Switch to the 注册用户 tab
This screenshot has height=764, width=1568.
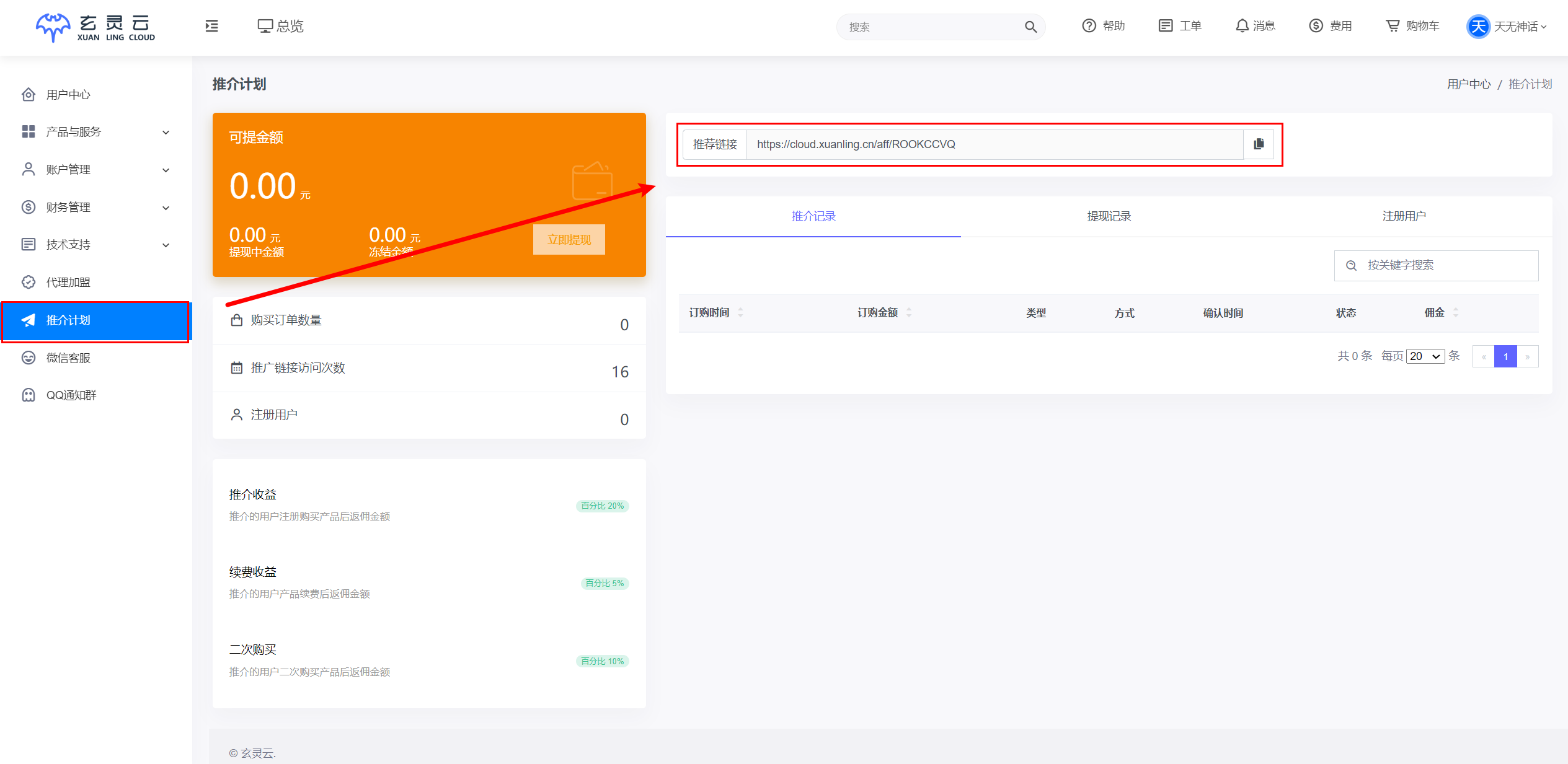(x=1404, y=216)
